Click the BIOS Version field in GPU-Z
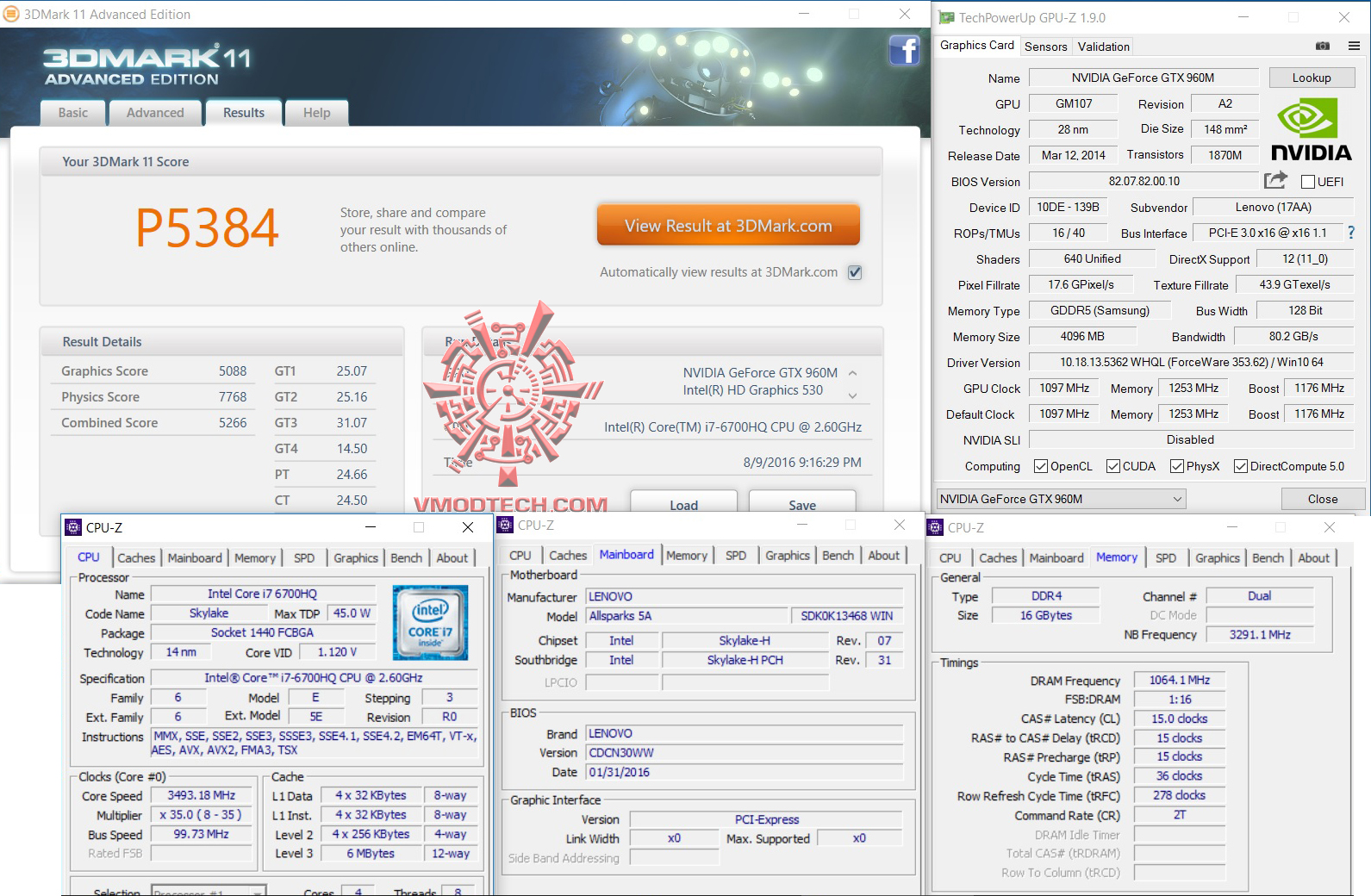 (x=1144, y=181)
